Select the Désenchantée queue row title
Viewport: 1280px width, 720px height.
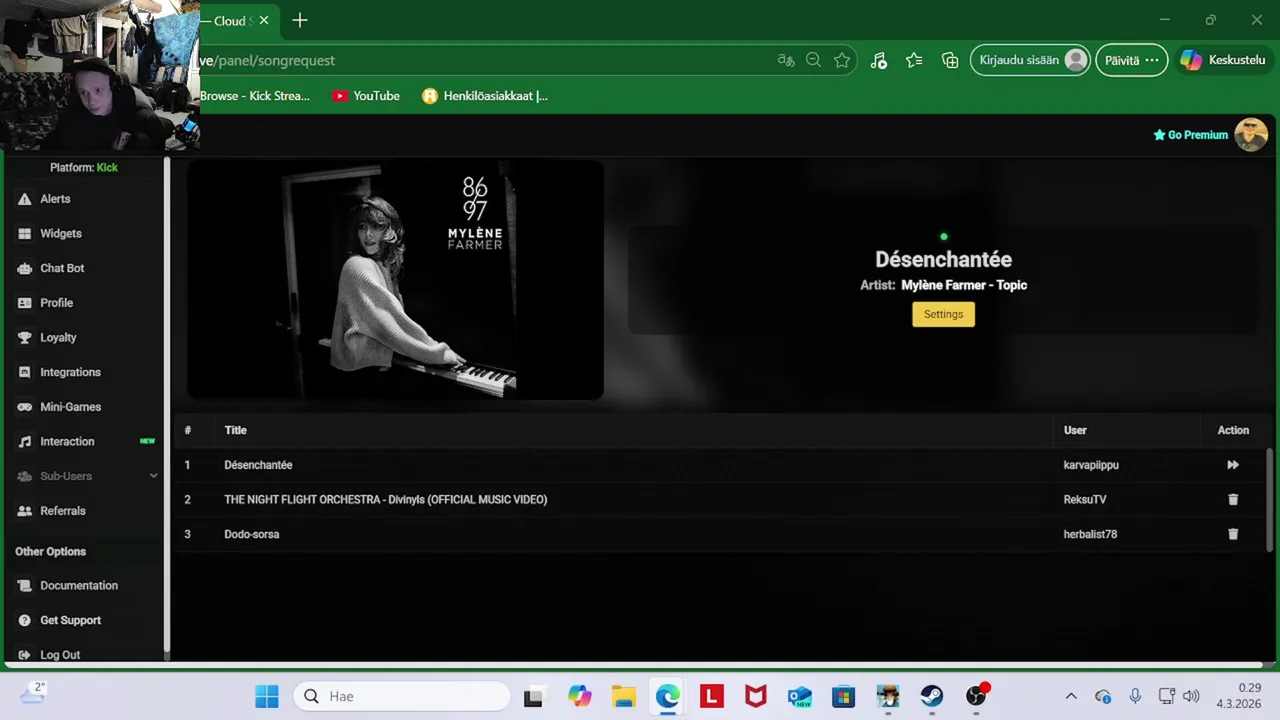[x=258, y=465]
